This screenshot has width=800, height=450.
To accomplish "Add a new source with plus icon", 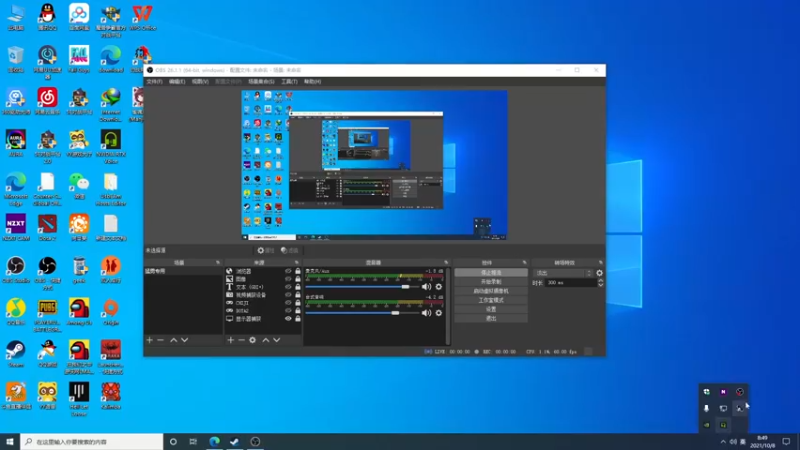I will 231,340.
